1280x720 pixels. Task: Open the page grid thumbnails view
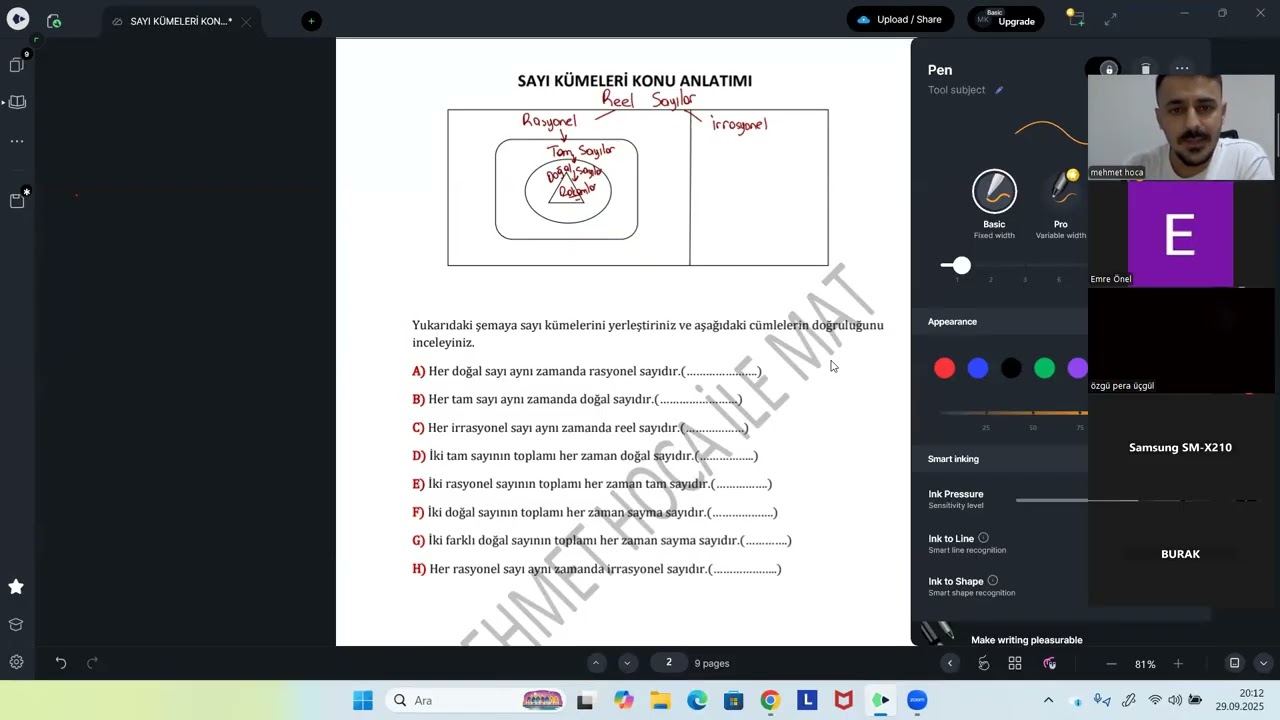click(x=1015, y=663)
